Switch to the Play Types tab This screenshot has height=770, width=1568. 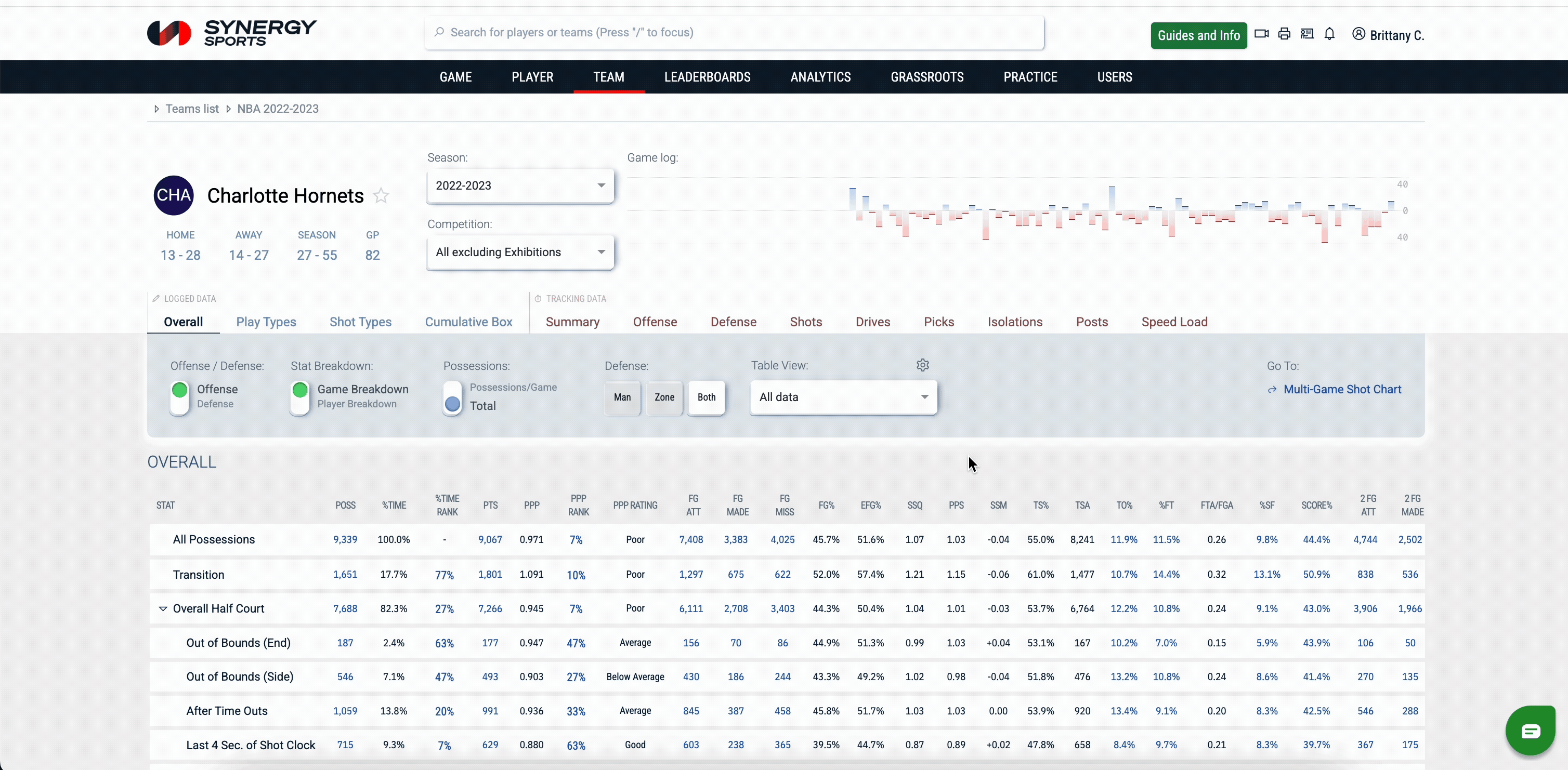click(x=266, y=322)
